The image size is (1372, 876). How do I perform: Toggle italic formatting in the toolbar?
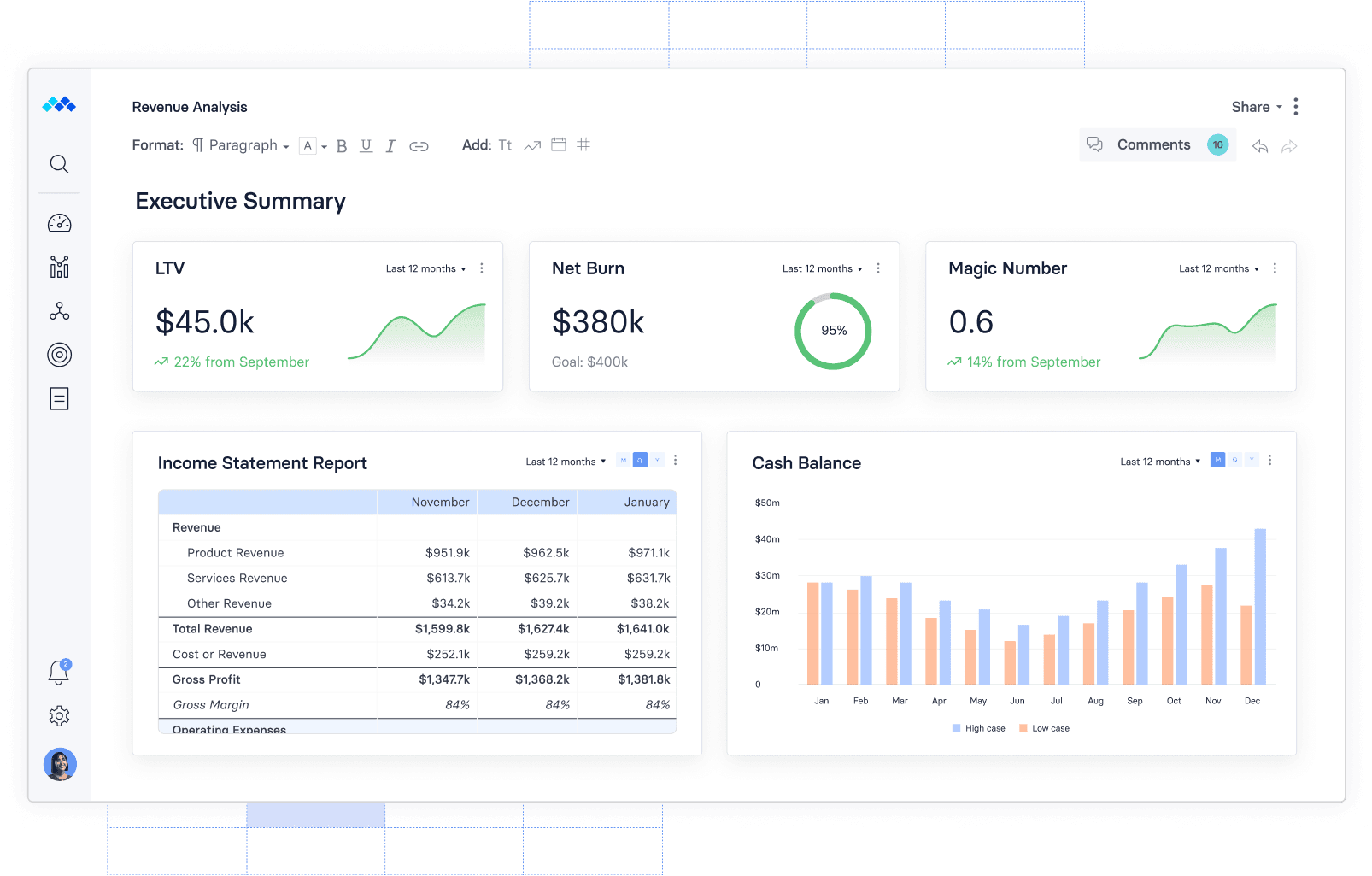[x=390, y=145]
